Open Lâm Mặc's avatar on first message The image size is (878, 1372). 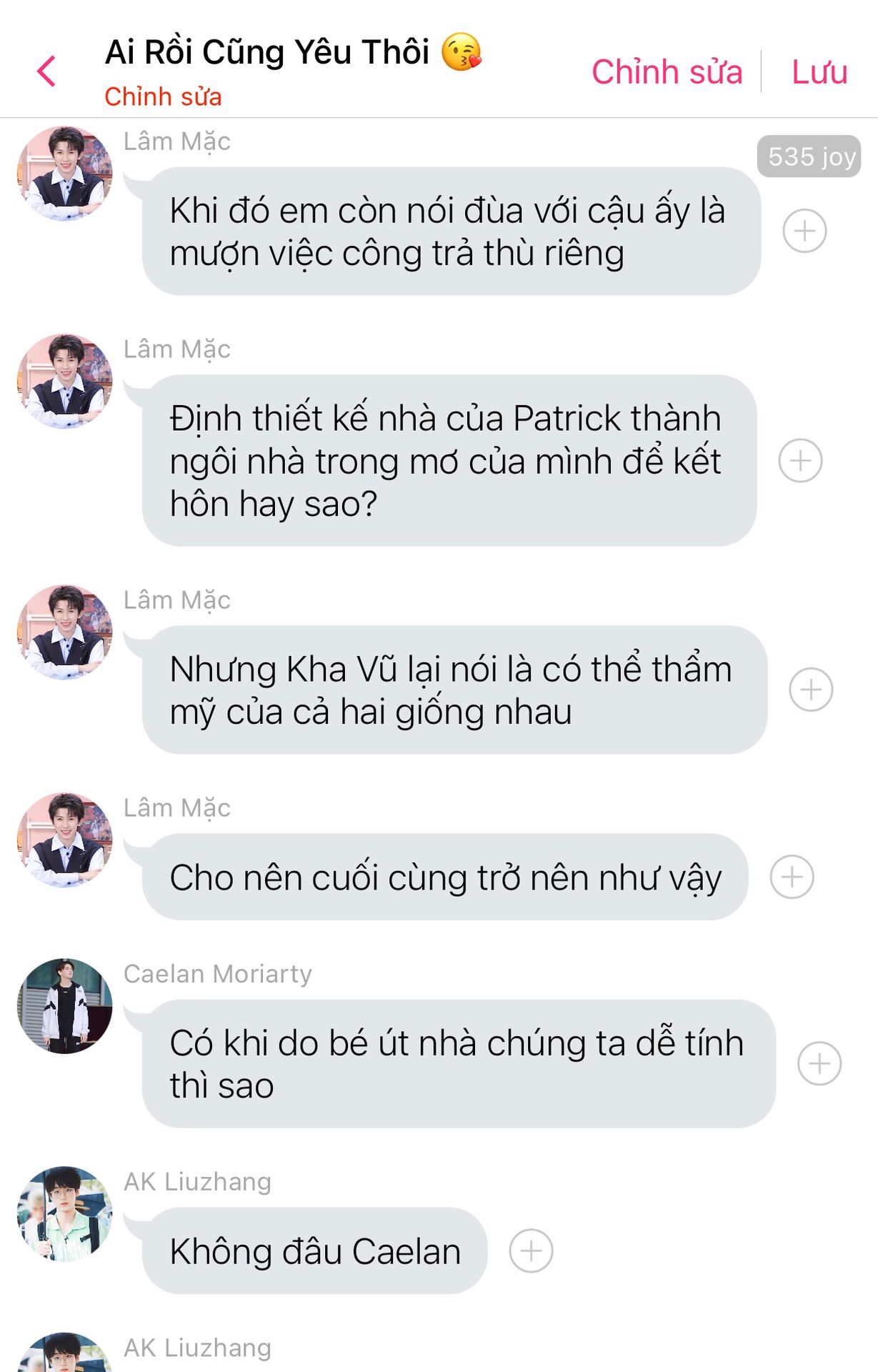coord(65,174)
